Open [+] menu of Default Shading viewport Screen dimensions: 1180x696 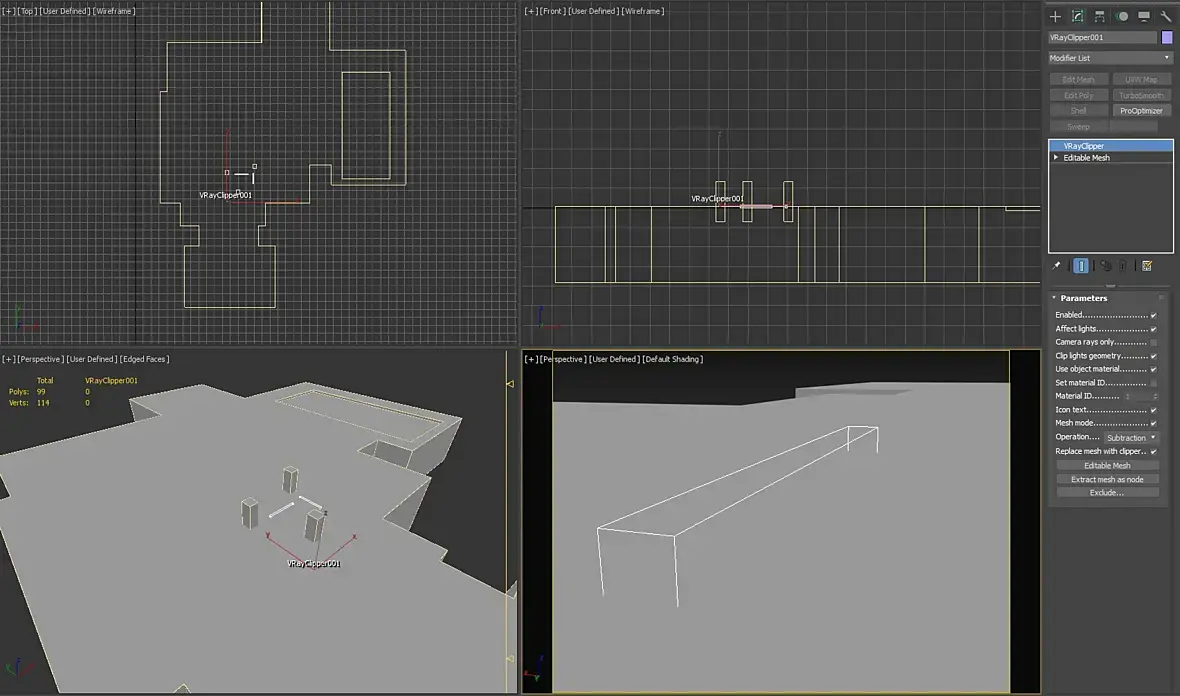[531, 359]
